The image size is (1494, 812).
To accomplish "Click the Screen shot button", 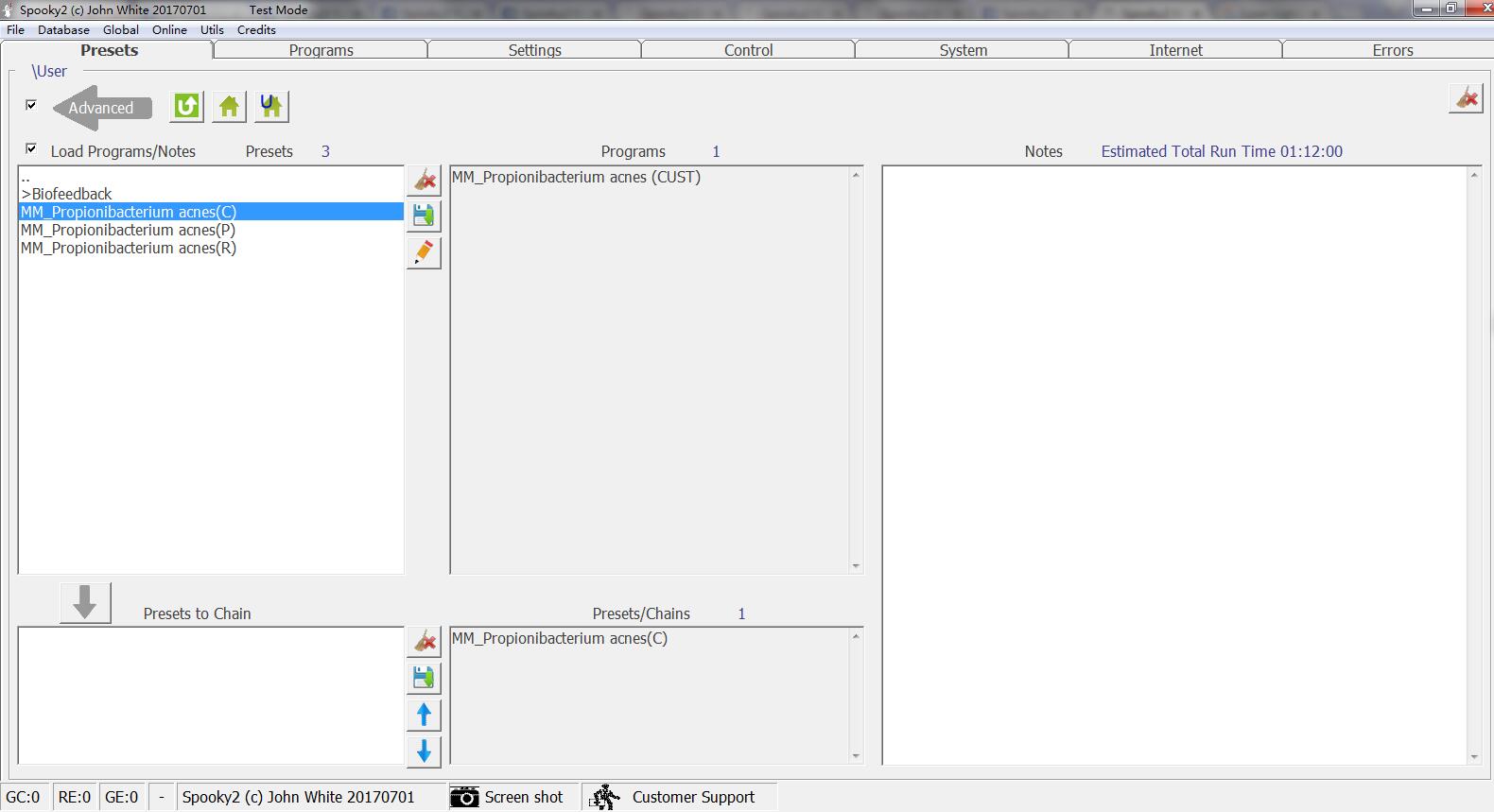I will click(x=507, y=797).
